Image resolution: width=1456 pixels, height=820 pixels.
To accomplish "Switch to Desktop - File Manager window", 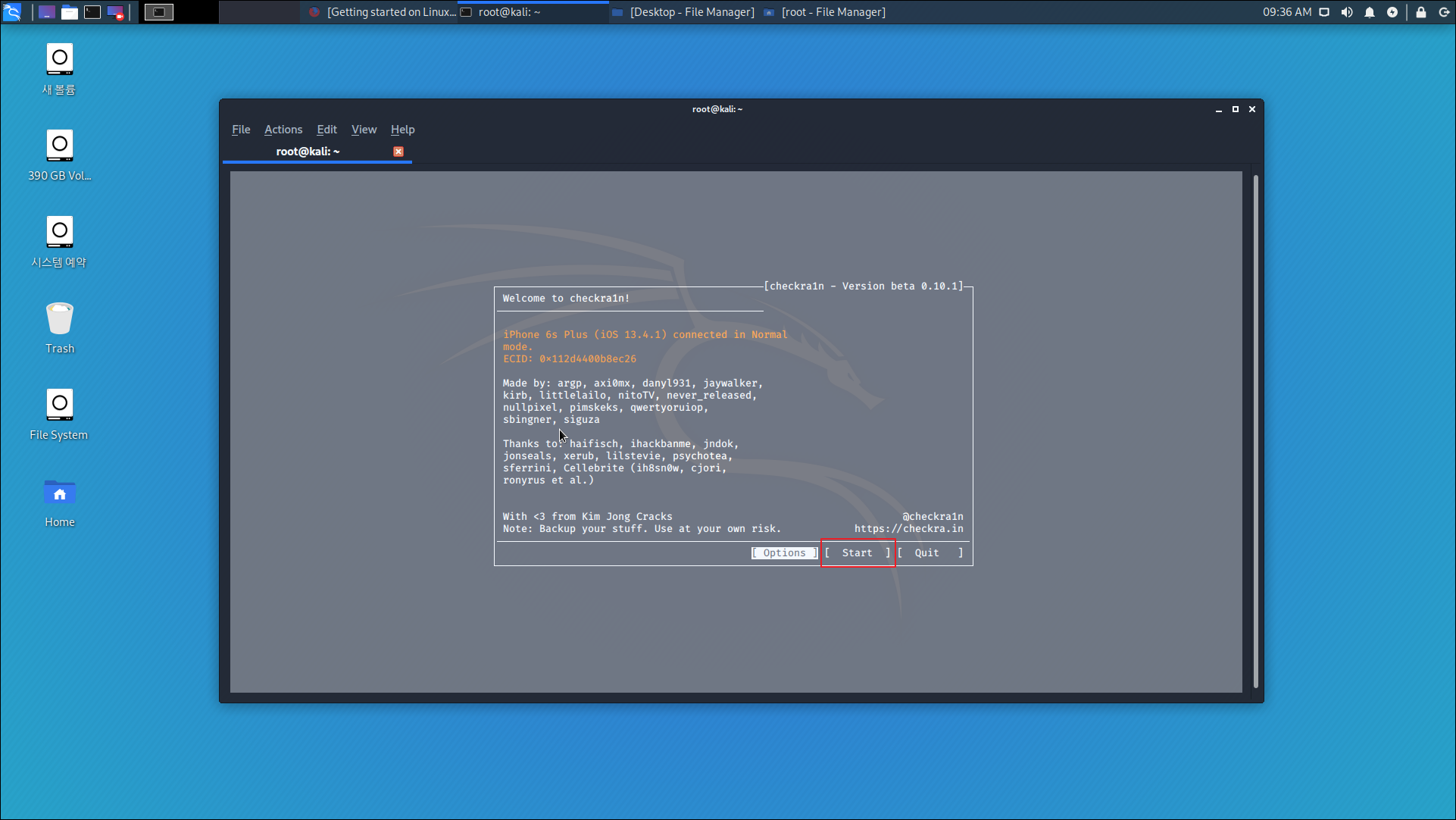I will [x=683, y=12].
